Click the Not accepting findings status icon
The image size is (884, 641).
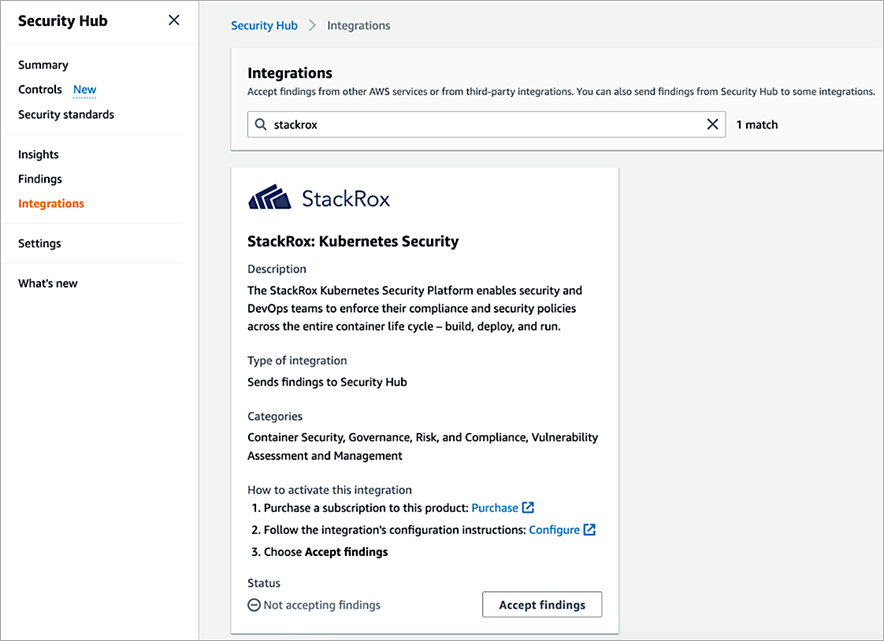click(x=254, y=605)
